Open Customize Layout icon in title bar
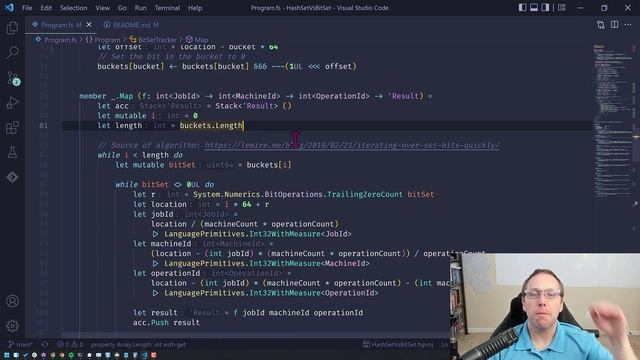This screenshot has height=360, width=640. (562, 8)
